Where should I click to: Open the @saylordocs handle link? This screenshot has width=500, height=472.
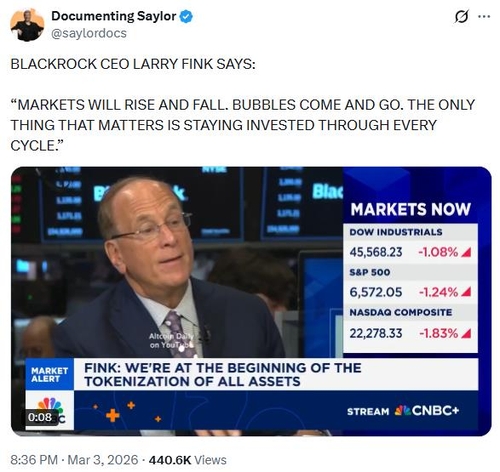(x=89, y=33)
